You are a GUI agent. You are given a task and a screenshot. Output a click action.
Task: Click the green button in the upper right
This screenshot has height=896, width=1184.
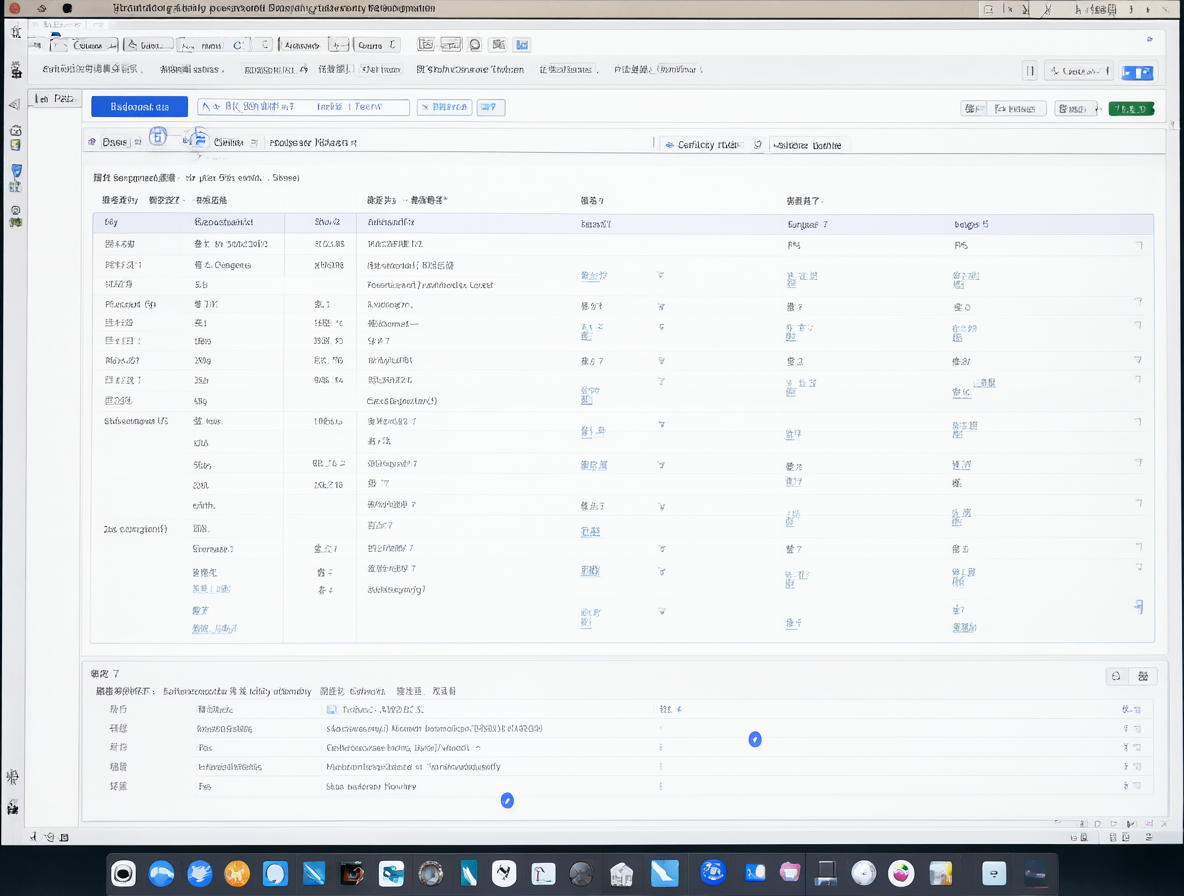1131,109
